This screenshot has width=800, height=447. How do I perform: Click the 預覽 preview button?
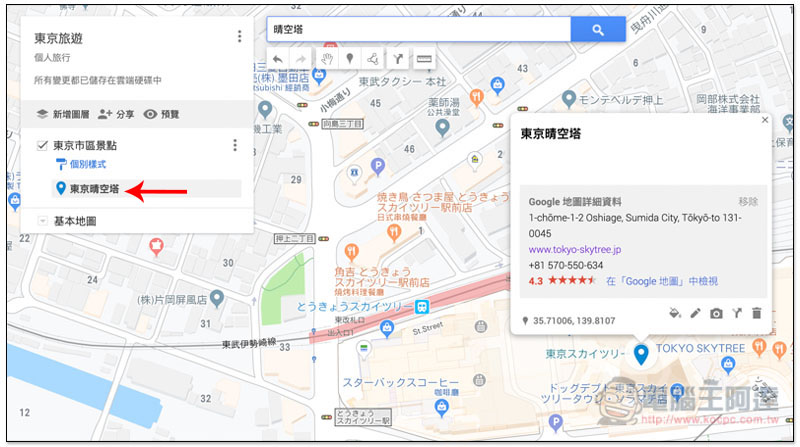pos(161,114)
